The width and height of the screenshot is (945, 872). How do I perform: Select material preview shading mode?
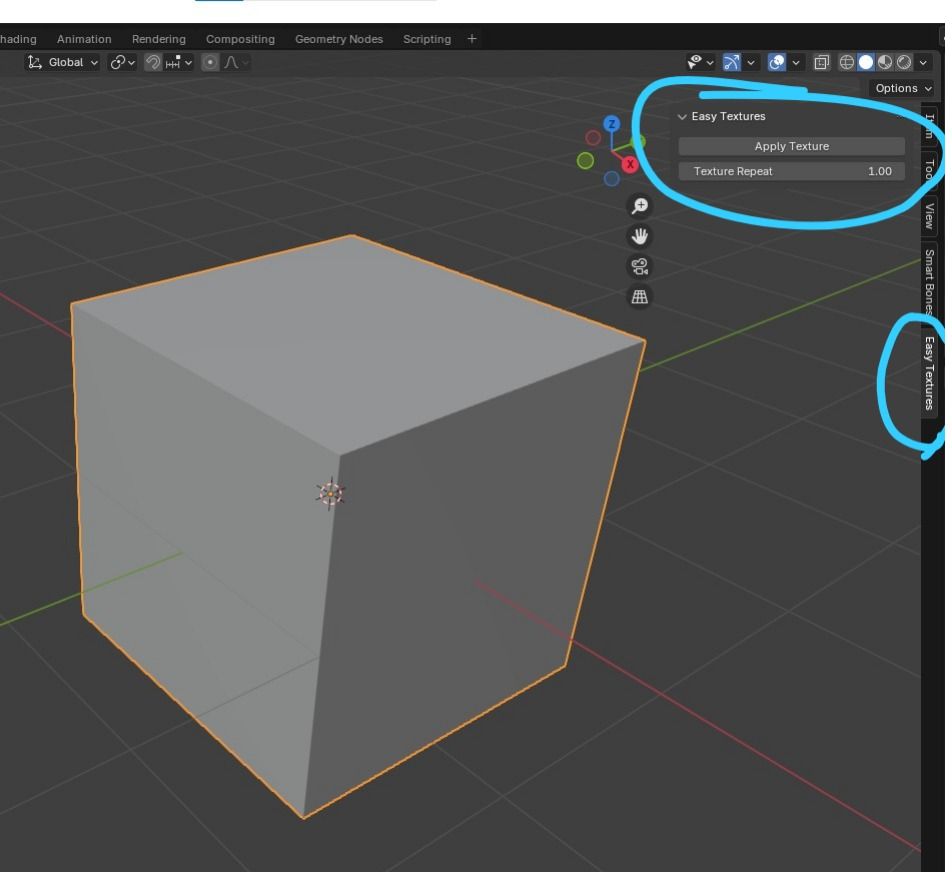(x=884, y=62)
